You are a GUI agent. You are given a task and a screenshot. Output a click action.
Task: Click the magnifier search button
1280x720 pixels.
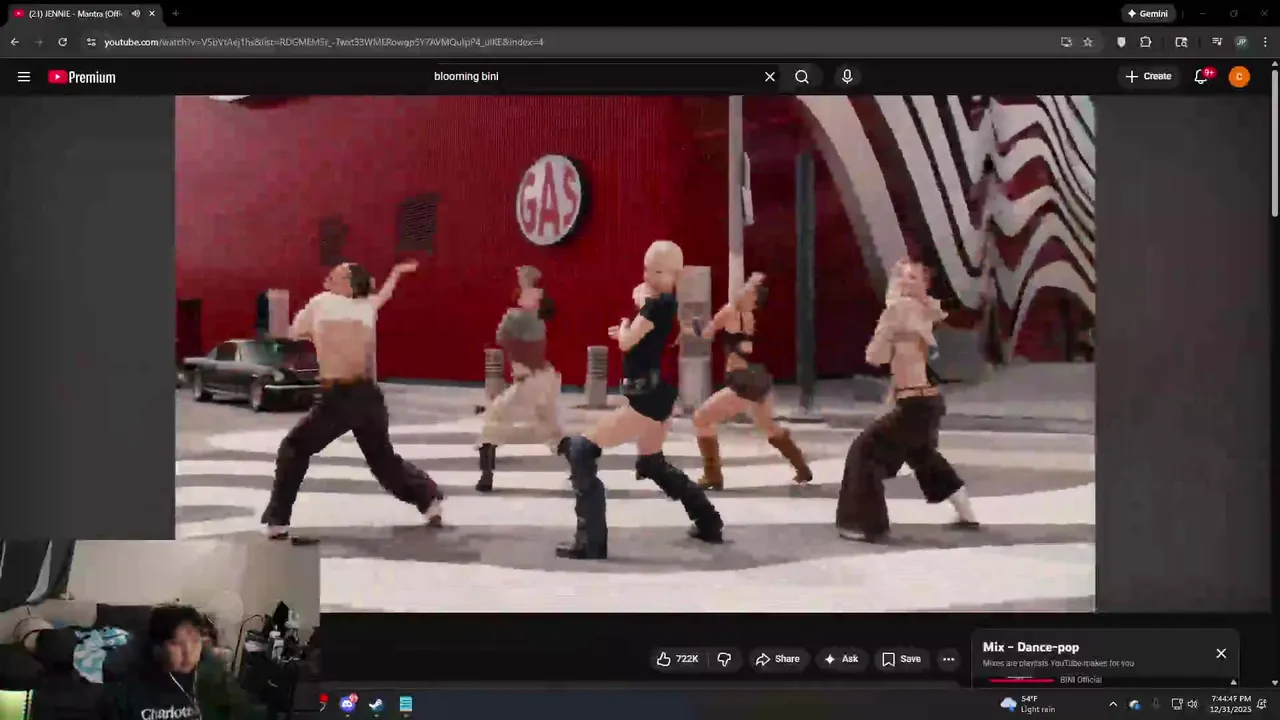click(802, 77)
